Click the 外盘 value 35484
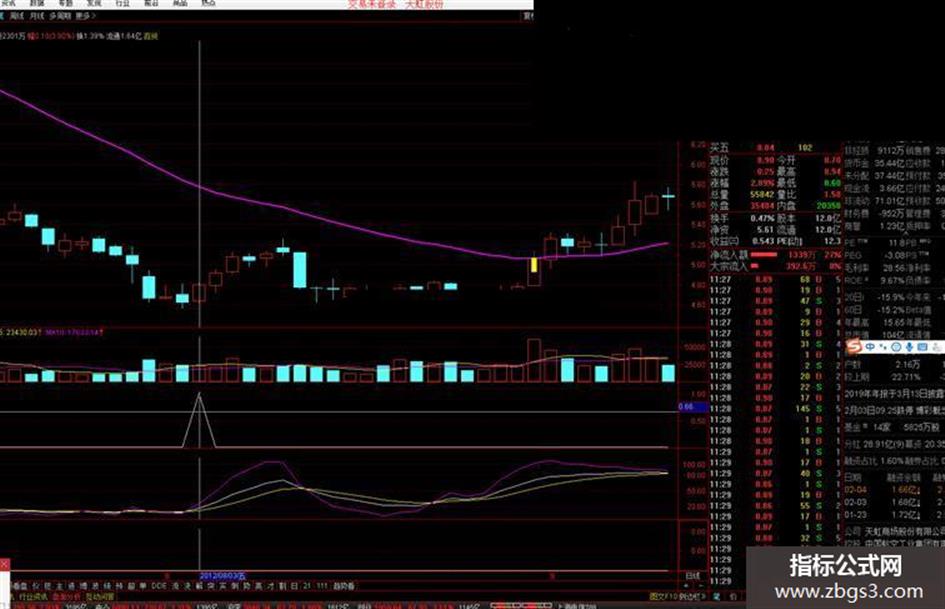The image size is (945, 609). point(762,206)
